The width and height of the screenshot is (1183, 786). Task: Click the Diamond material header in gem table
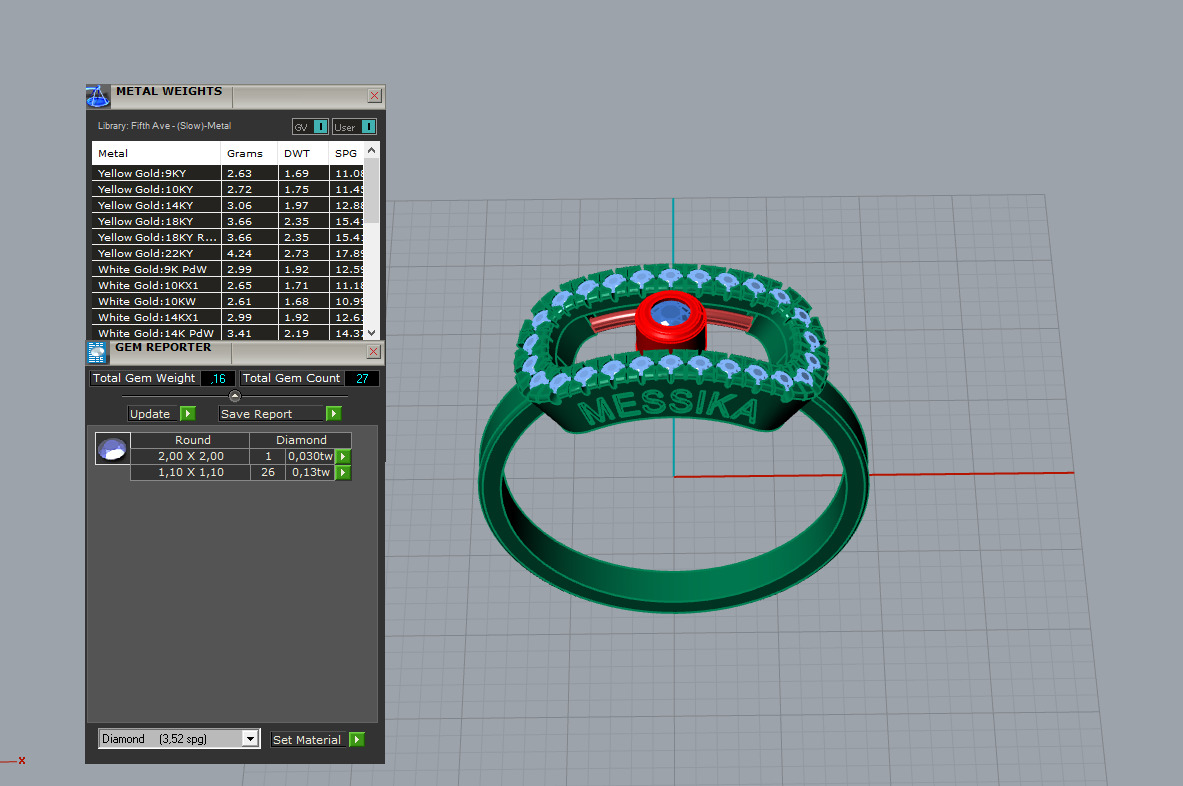click(x=301, y=440)
